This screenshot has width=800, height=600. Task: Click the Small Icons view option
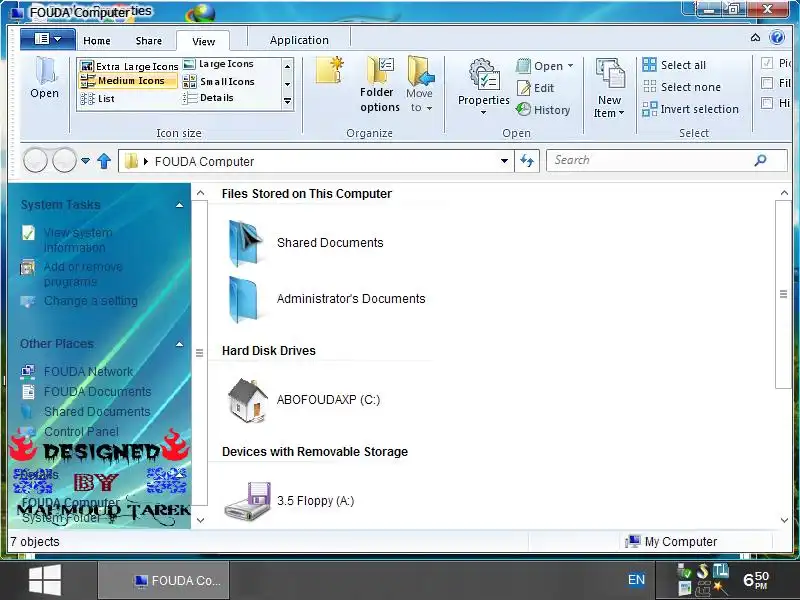point(219,82)
